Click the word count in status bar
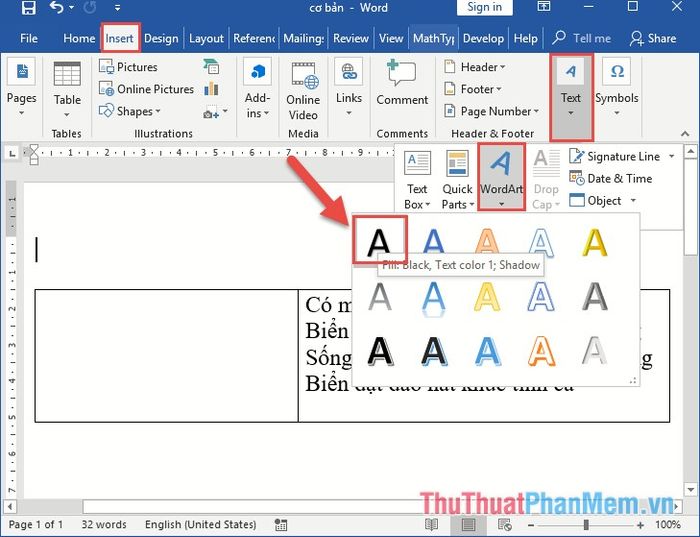This screenshot has height=537, width=700. tap(104, 524)
